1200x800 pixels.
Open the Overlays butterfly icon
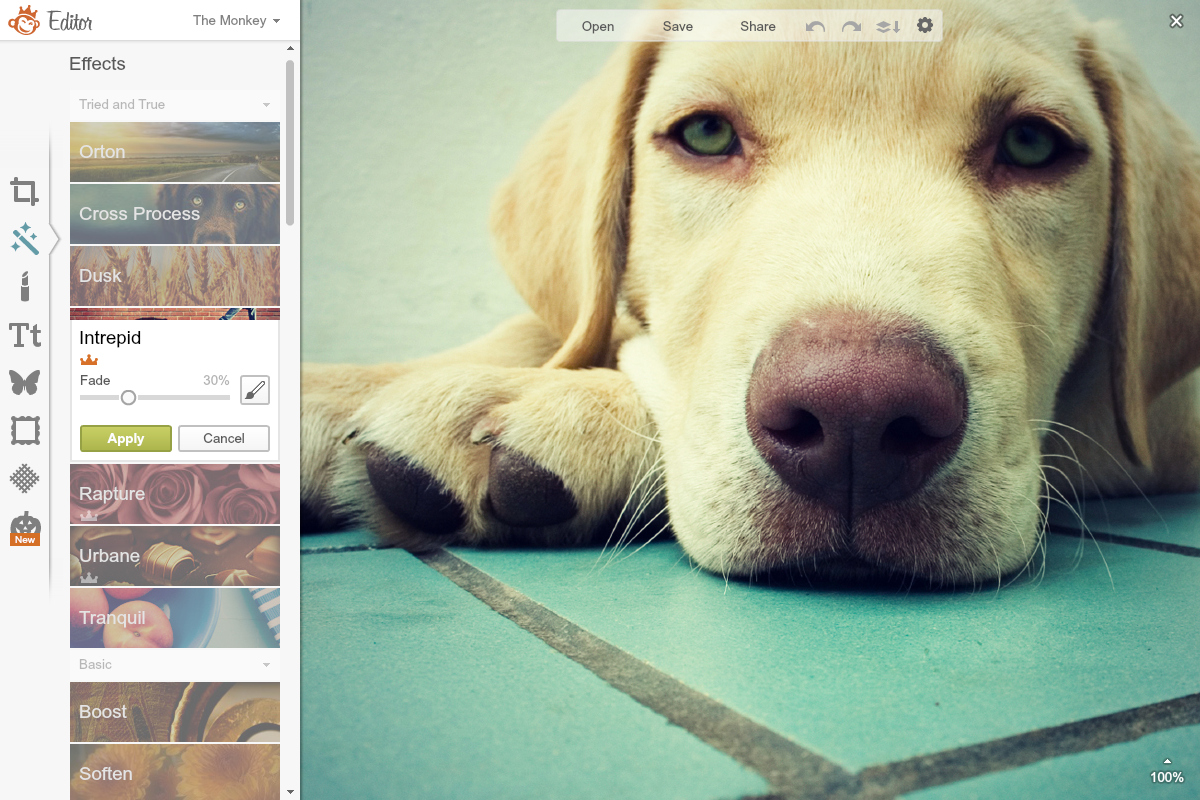[25, 382]
